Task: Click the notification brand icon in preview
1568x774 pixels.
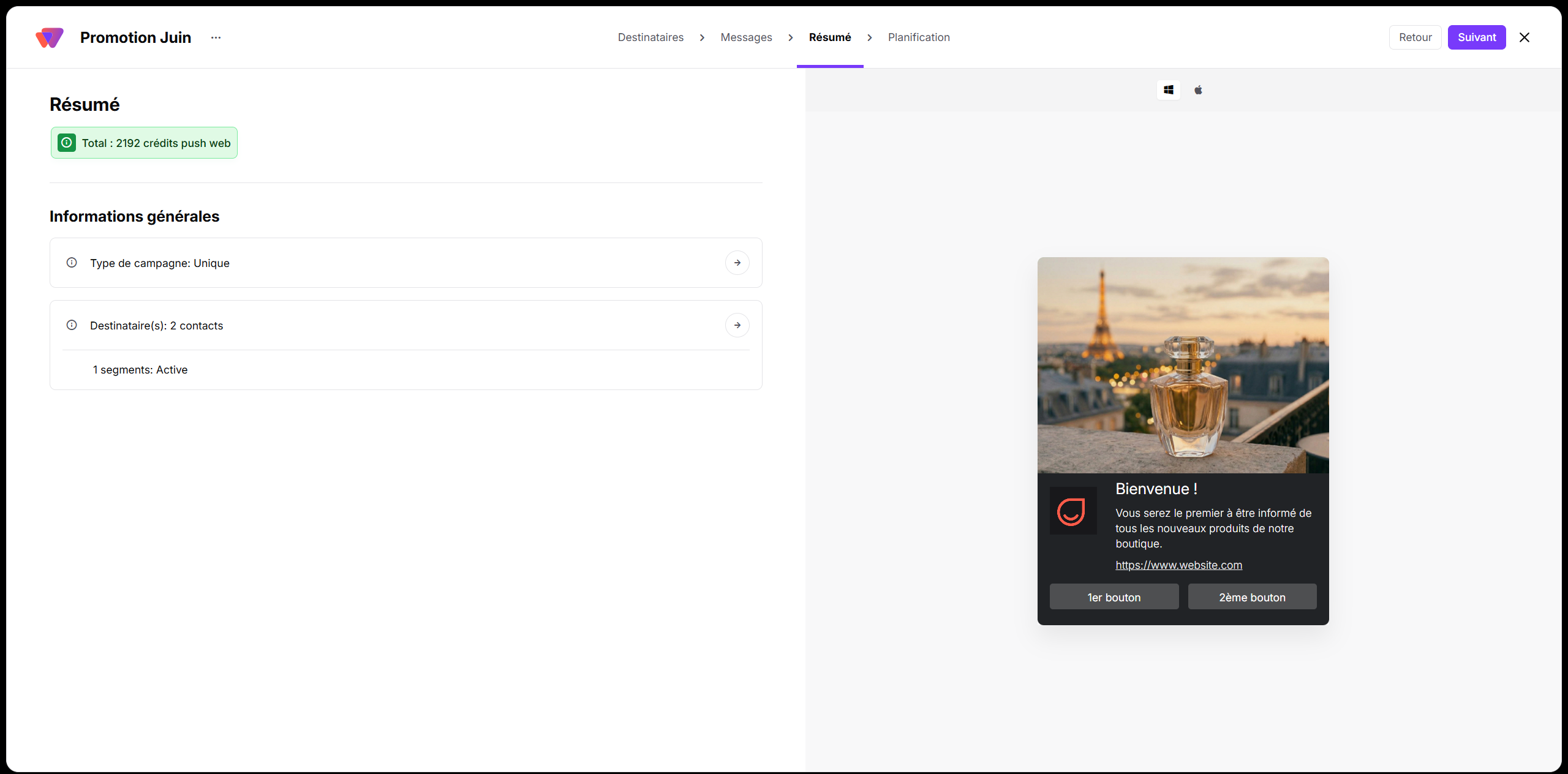Action: point(1073,511)
